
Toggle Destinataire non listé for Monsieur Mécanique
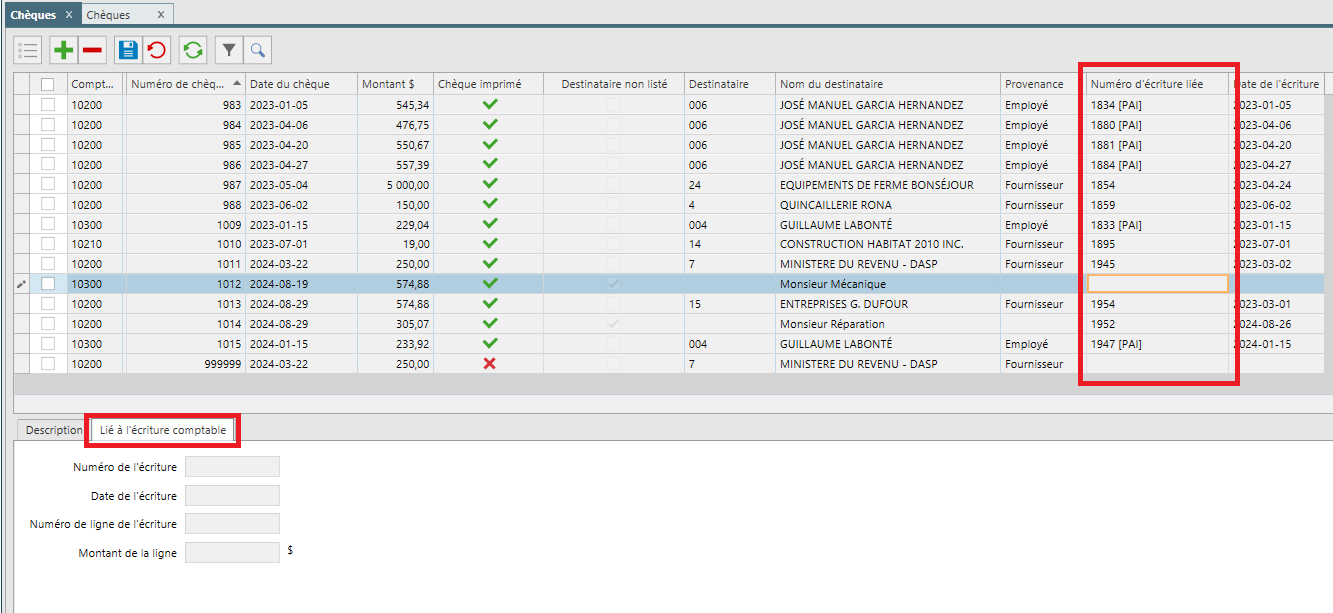click(x=614, y=284)
